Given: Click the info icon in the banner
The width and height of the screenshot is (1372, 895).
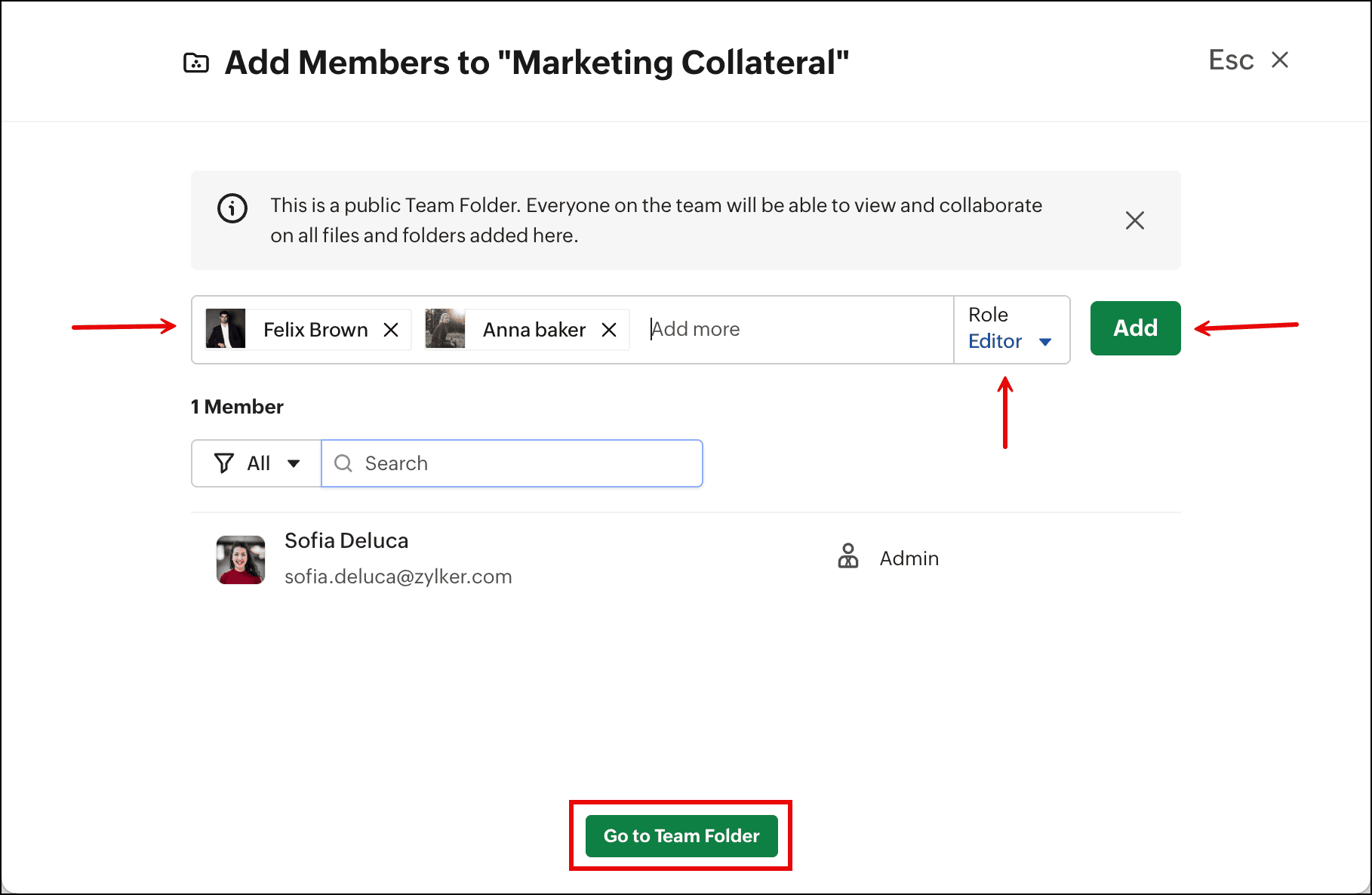Looking at the screenshot, I should tap(232, 208).
